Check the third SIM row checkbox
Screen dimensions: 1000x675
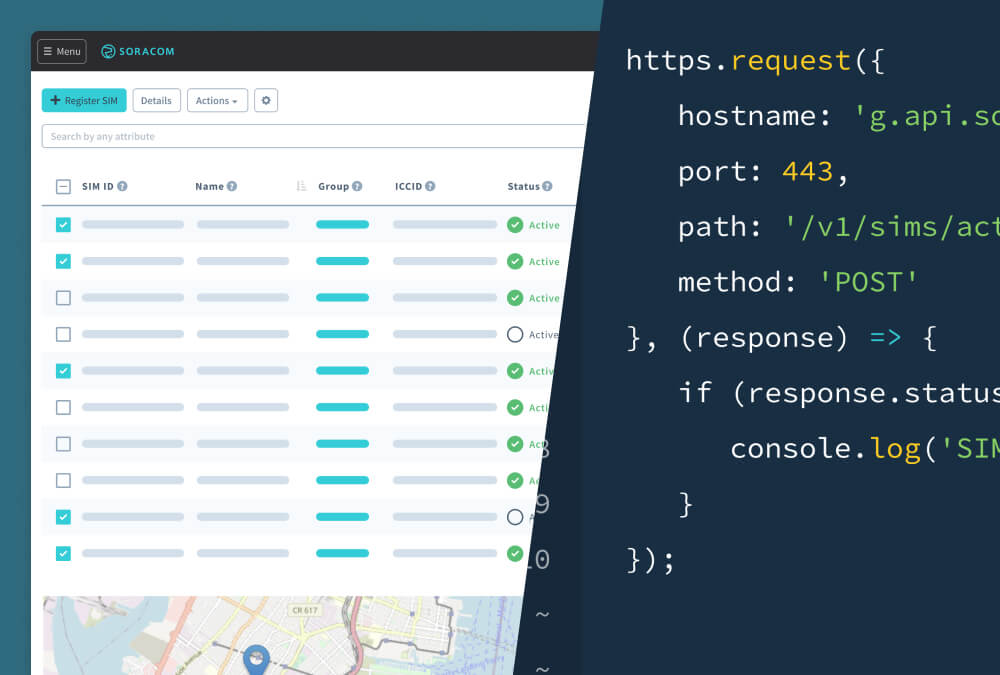[x=63, y=298]
